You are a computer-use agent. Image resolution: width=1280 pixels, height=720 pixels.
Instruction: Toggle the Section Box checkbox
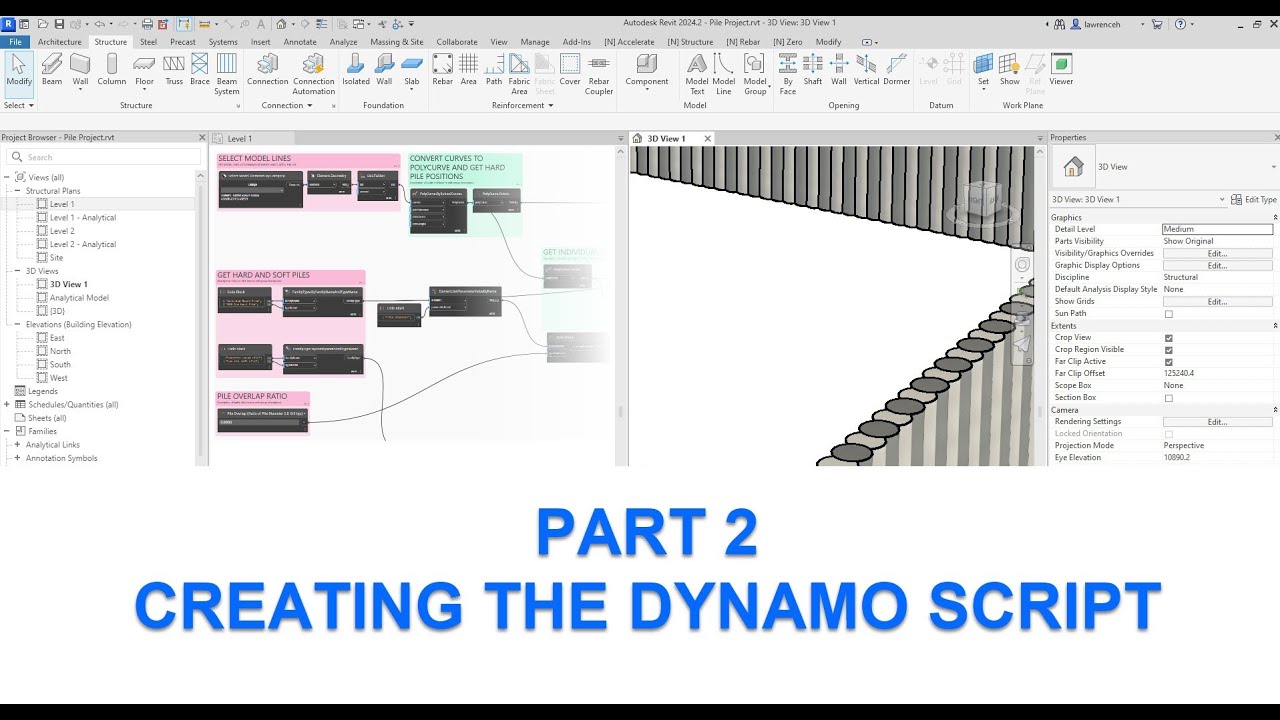tap(1168, 398)
